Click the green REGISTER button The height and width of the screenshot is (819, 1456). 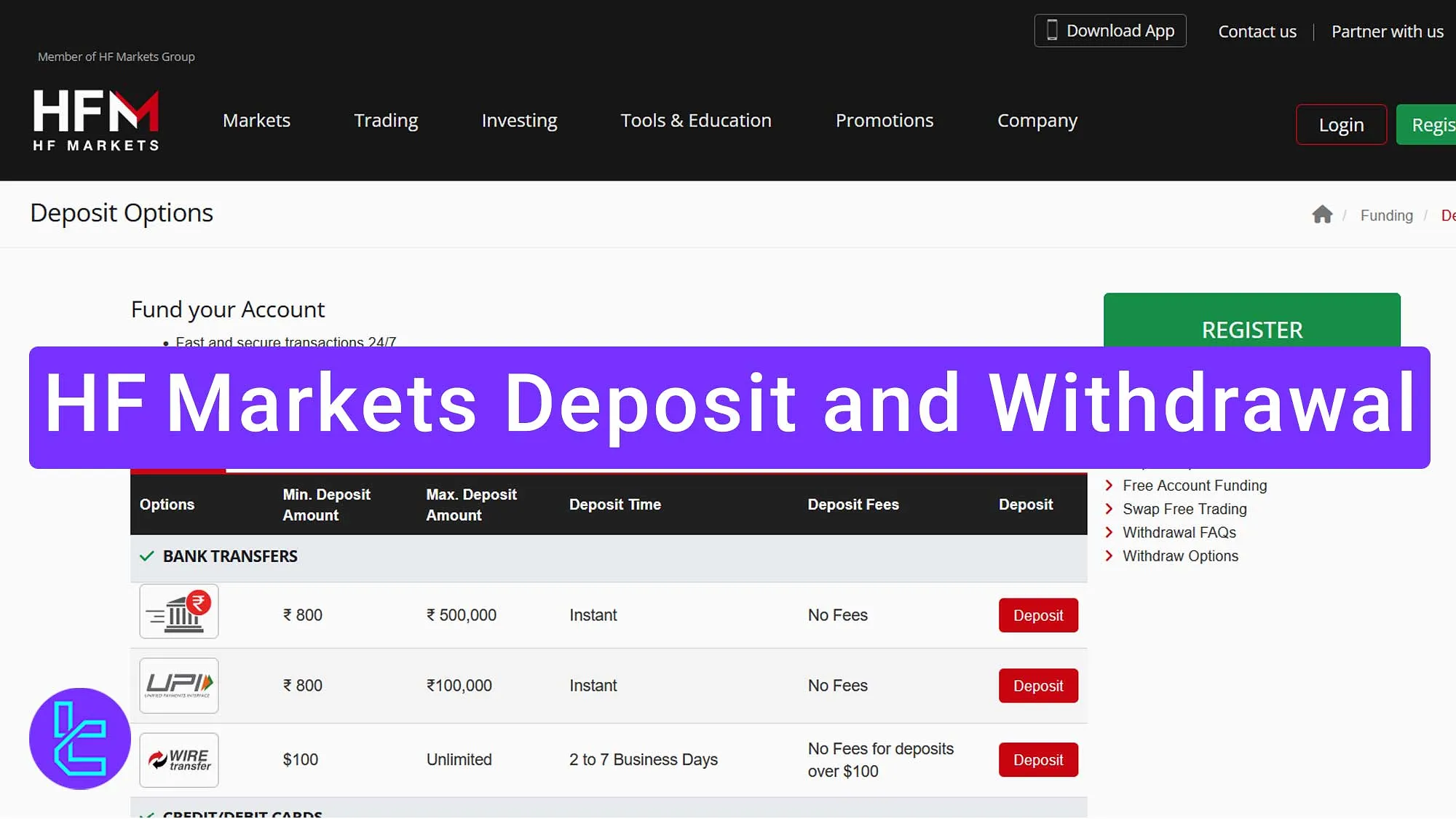coord(1252,321)
